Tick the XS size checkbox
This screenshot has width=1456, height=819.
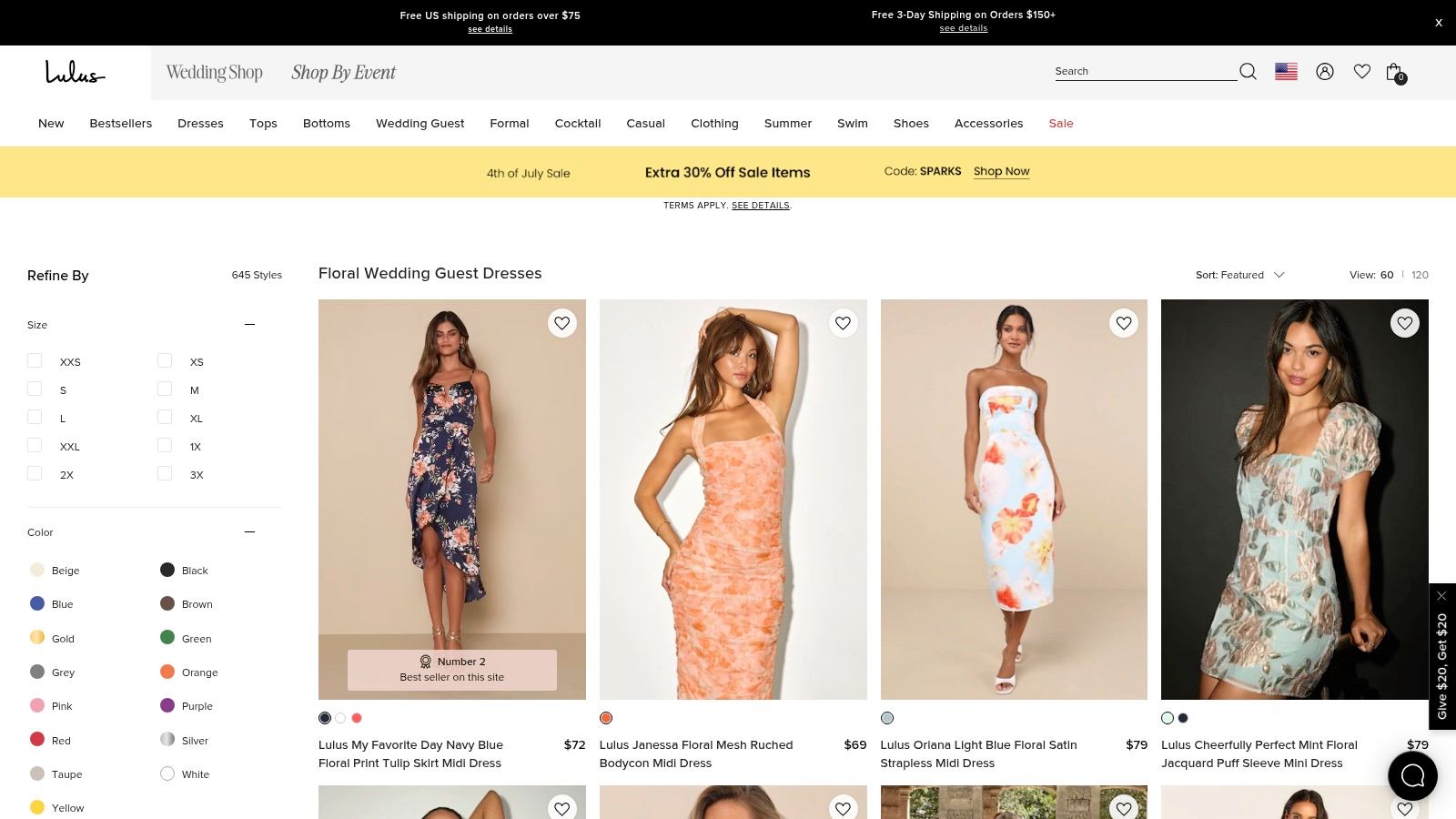(x=165, y=360)
